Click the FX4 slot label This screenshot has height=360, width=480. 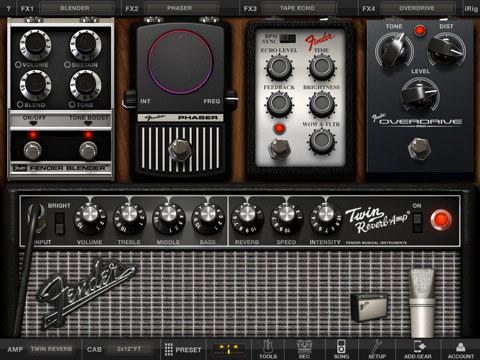[369, 8]
